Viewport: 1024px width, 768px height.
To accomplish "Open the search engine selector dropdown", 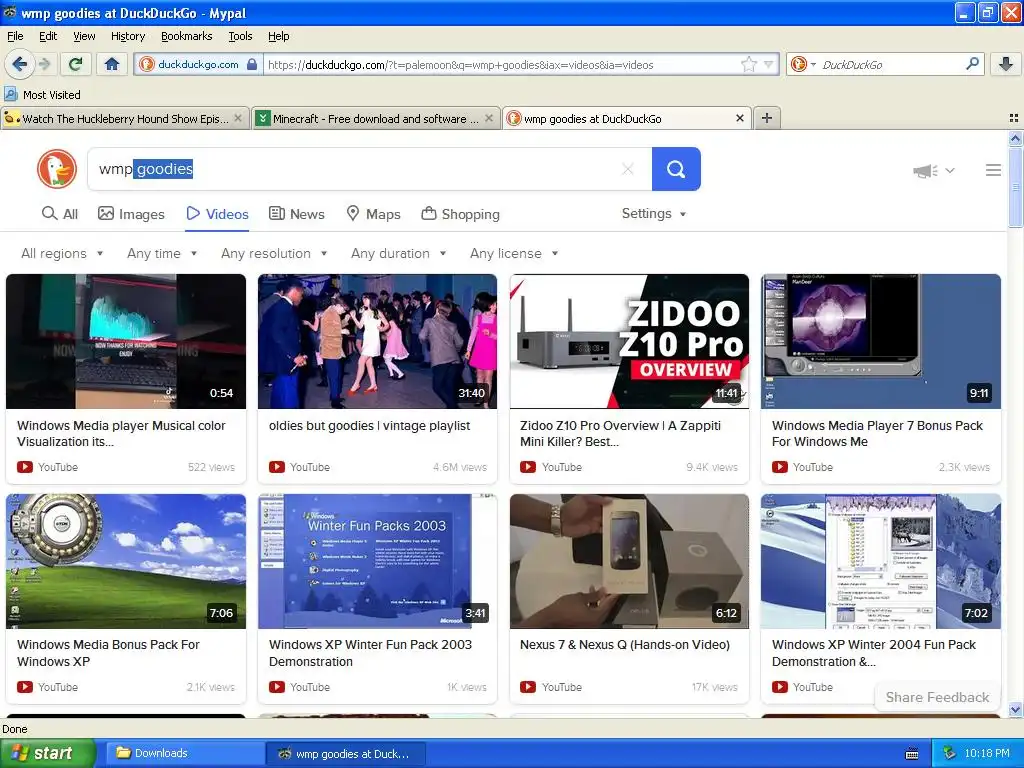I will tap(804, 64).
